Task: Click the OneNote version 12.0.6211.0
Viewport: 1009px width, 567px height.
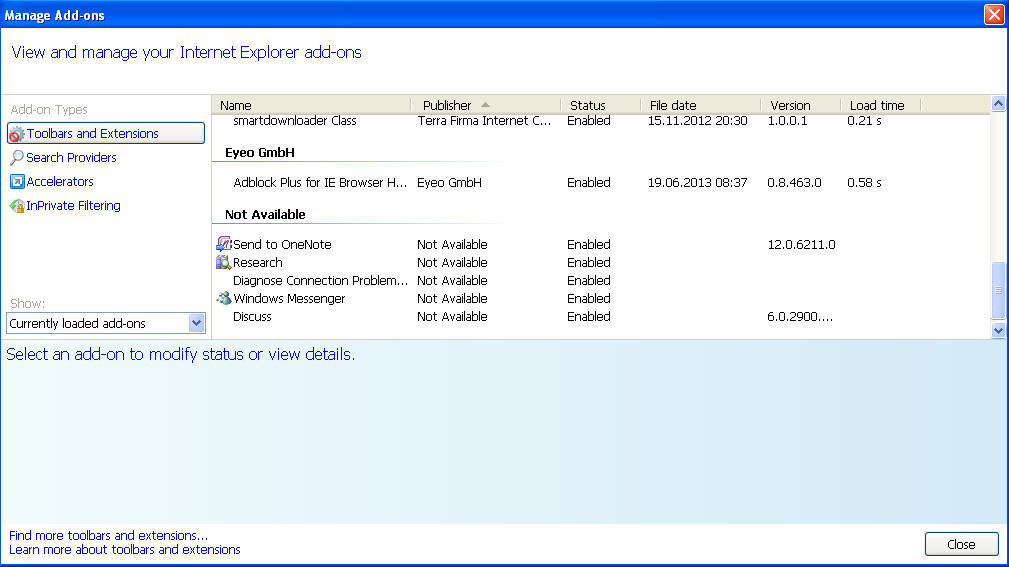Action: (x=801, y=244)
